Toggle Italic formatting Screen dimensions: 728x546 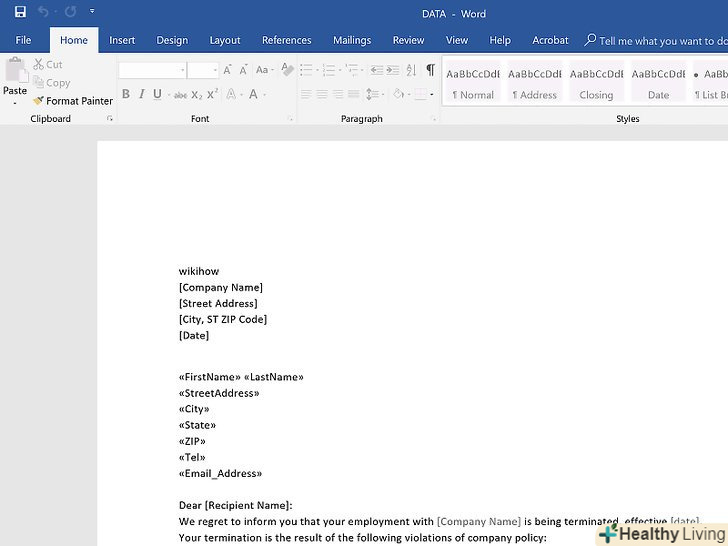(141, 95)
